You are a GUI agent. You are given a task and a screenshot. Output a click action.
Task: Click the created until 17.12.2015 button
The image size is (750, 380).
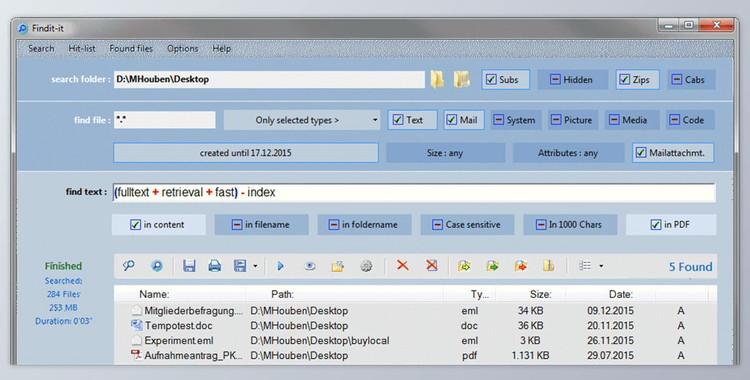click(x=246, y=153)
